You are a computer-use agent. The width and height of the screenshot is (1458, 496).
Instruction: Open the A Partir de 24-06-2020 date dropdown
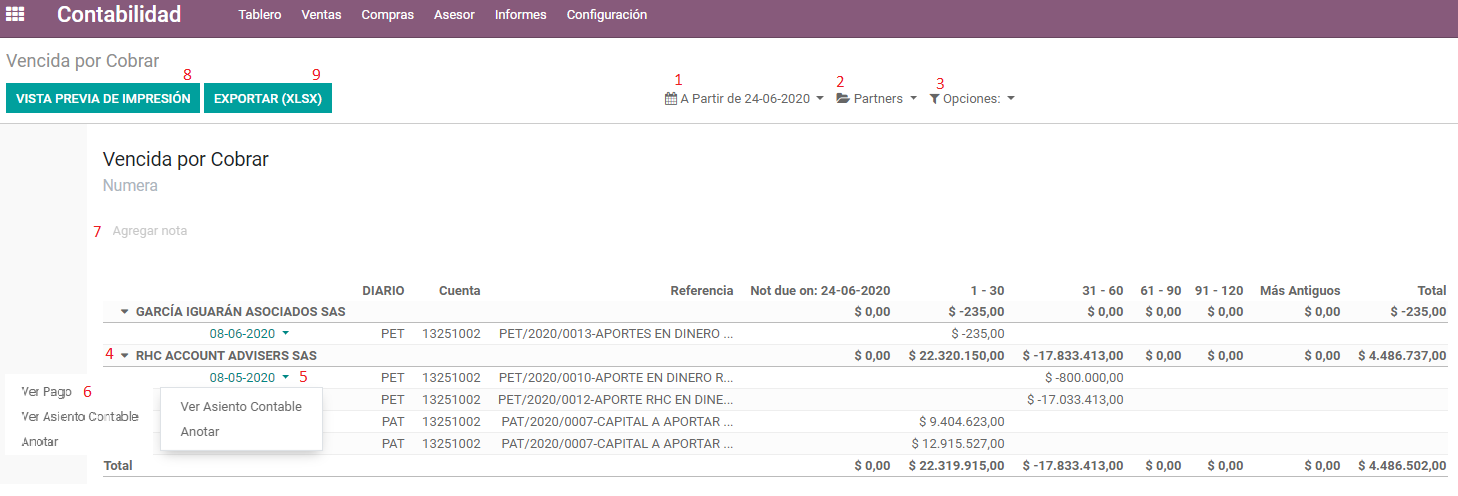coord(744,99)
